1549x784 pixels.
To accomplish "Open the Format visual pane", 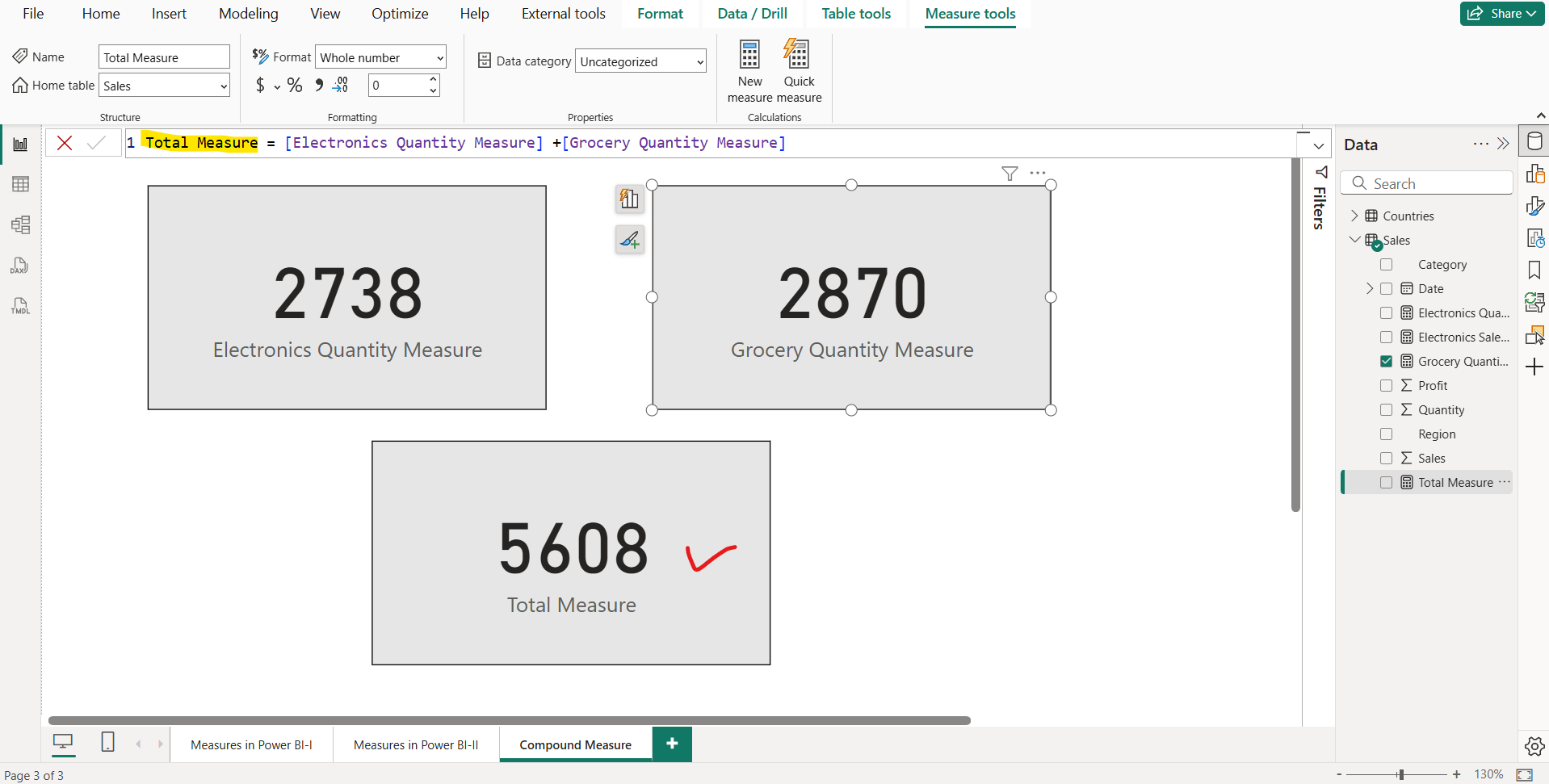I will (1534, 206).
